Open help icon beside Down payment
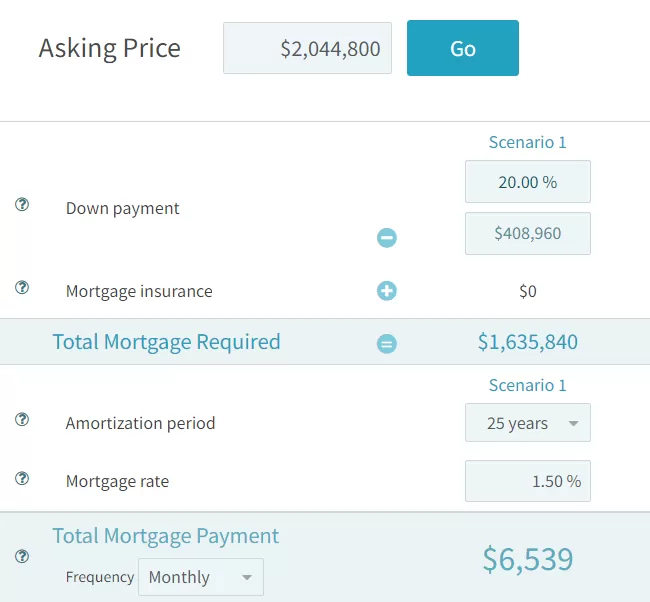Screen dimensions: 650x602 (x=22, y=204)
